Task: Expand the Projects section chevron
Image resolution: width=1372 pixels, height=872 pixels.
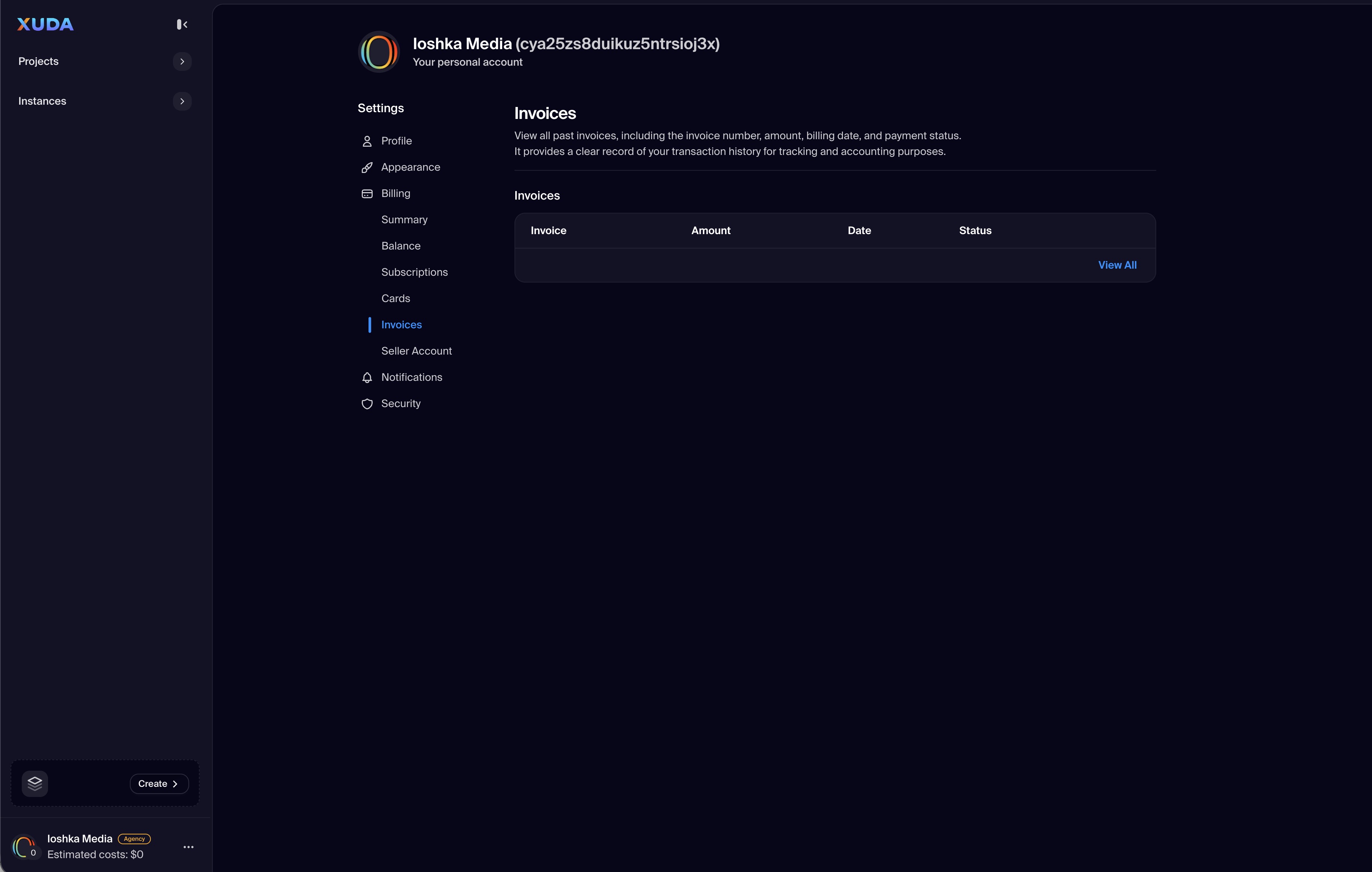Action: (182, 62)
